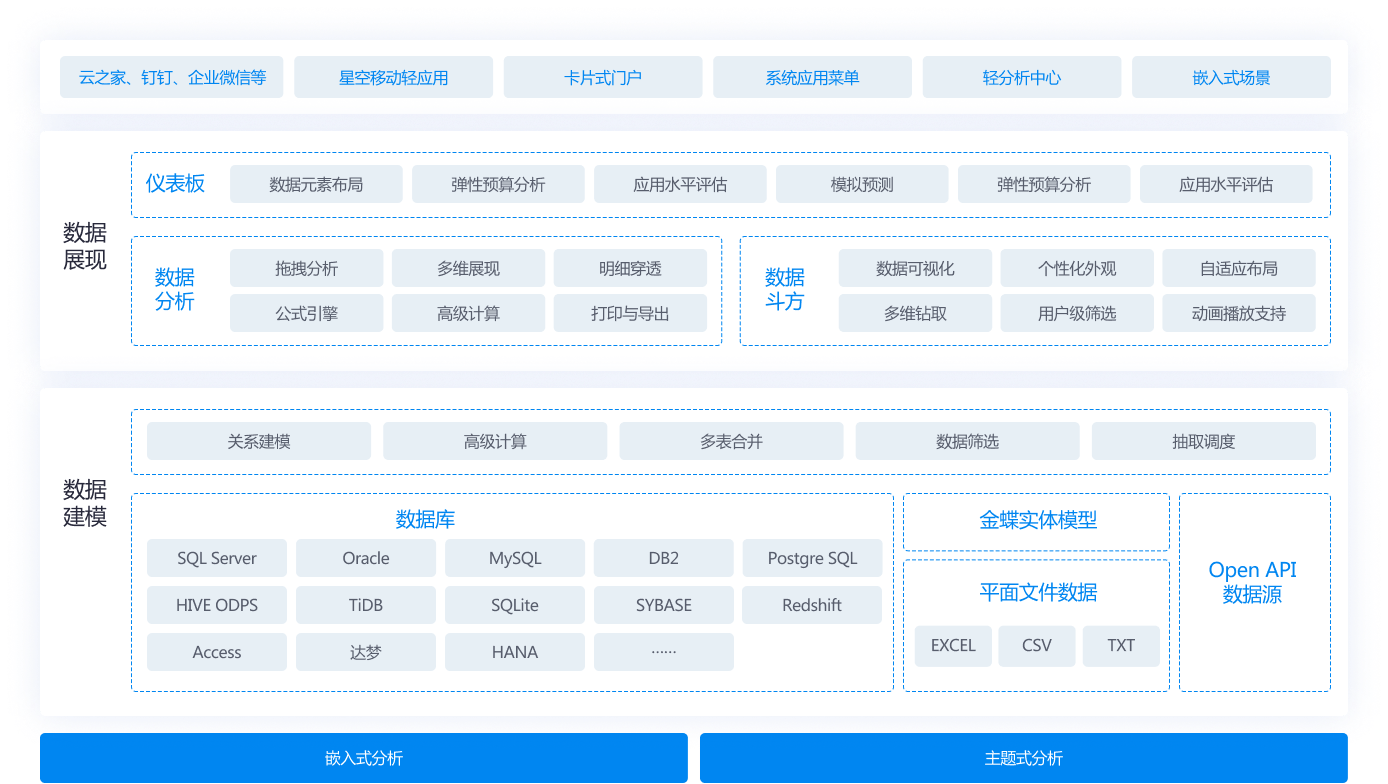
Task: Click the 抽取调度 box
Action: [1204, 441]
